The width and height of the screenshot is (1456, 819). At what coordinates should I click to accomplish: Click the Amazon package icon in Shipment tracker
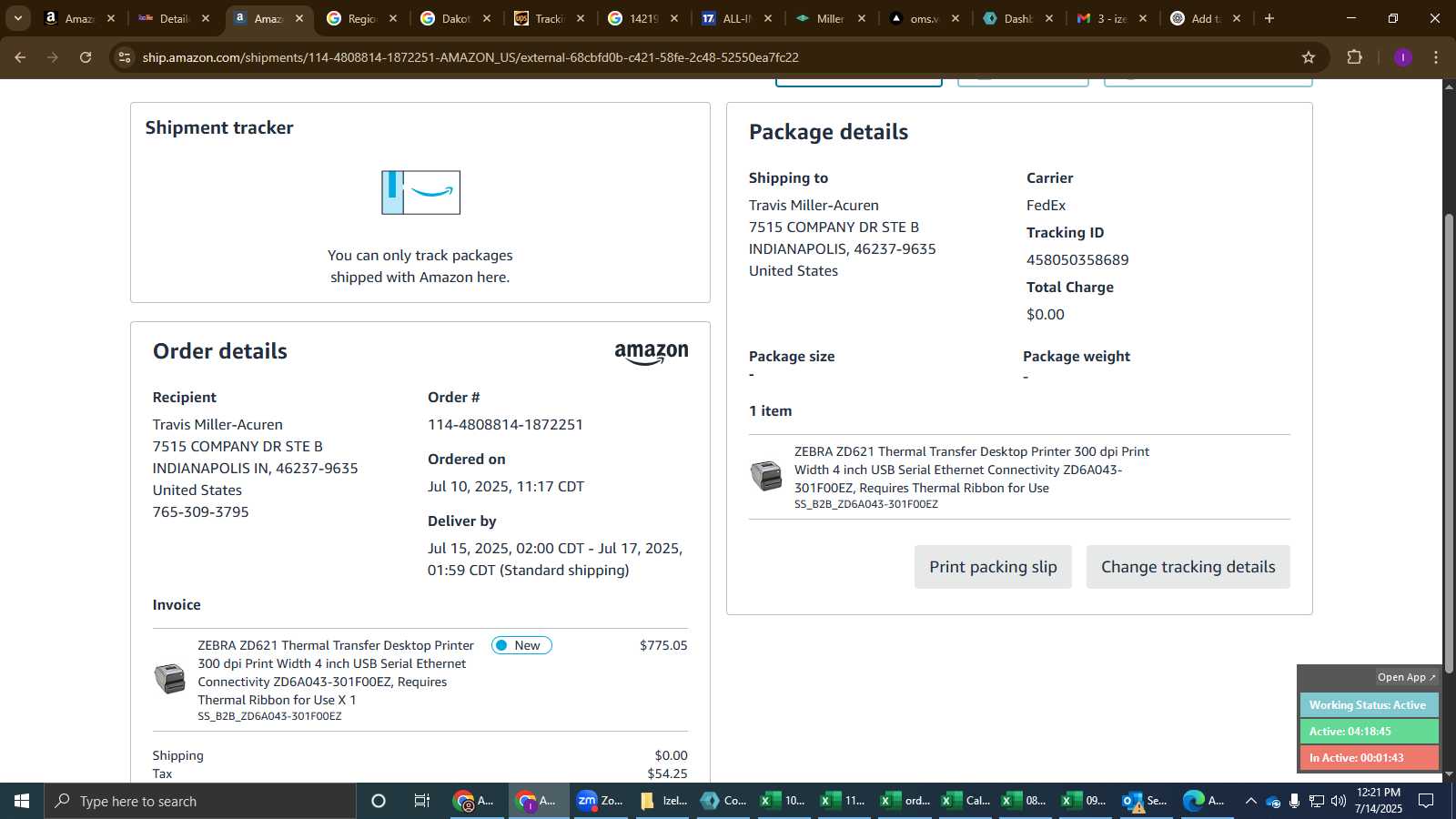pyautogui.click(x=420, y=192)
